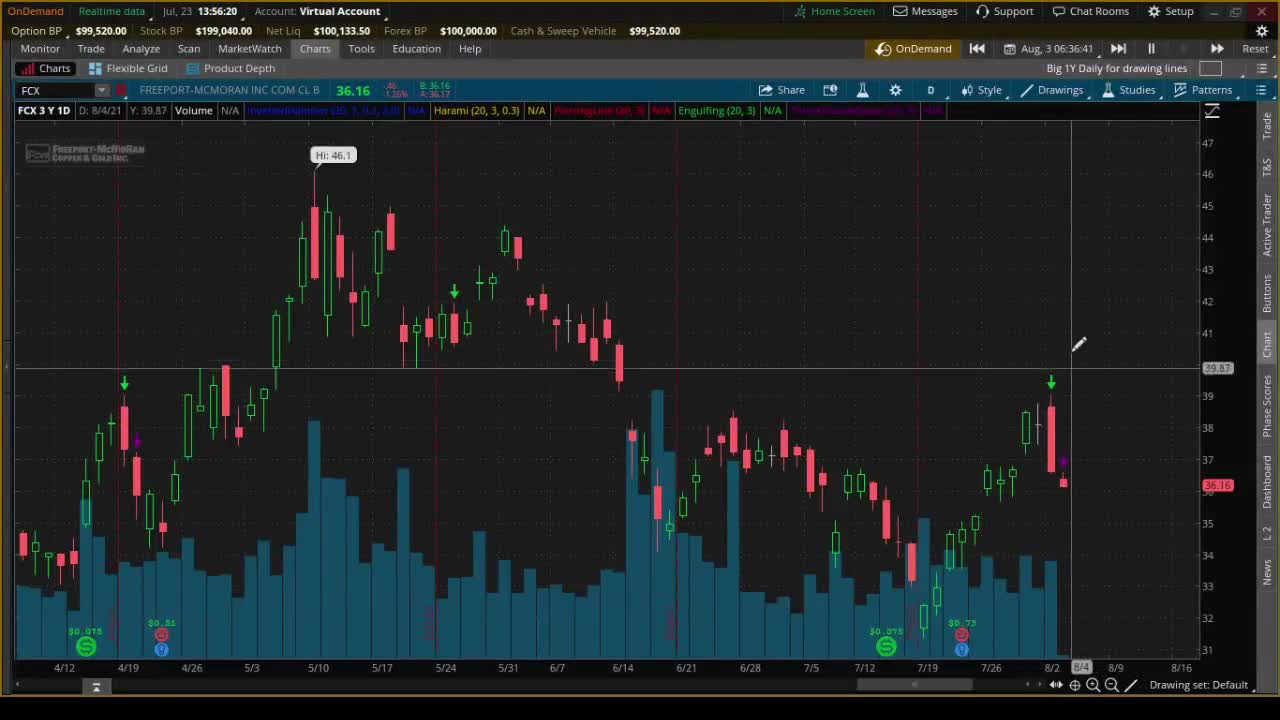Pause OnDemand playback
Image resolution: width=1280 pixels, height=720 pixels.
pyautogui.click(x=1151, y=48)
